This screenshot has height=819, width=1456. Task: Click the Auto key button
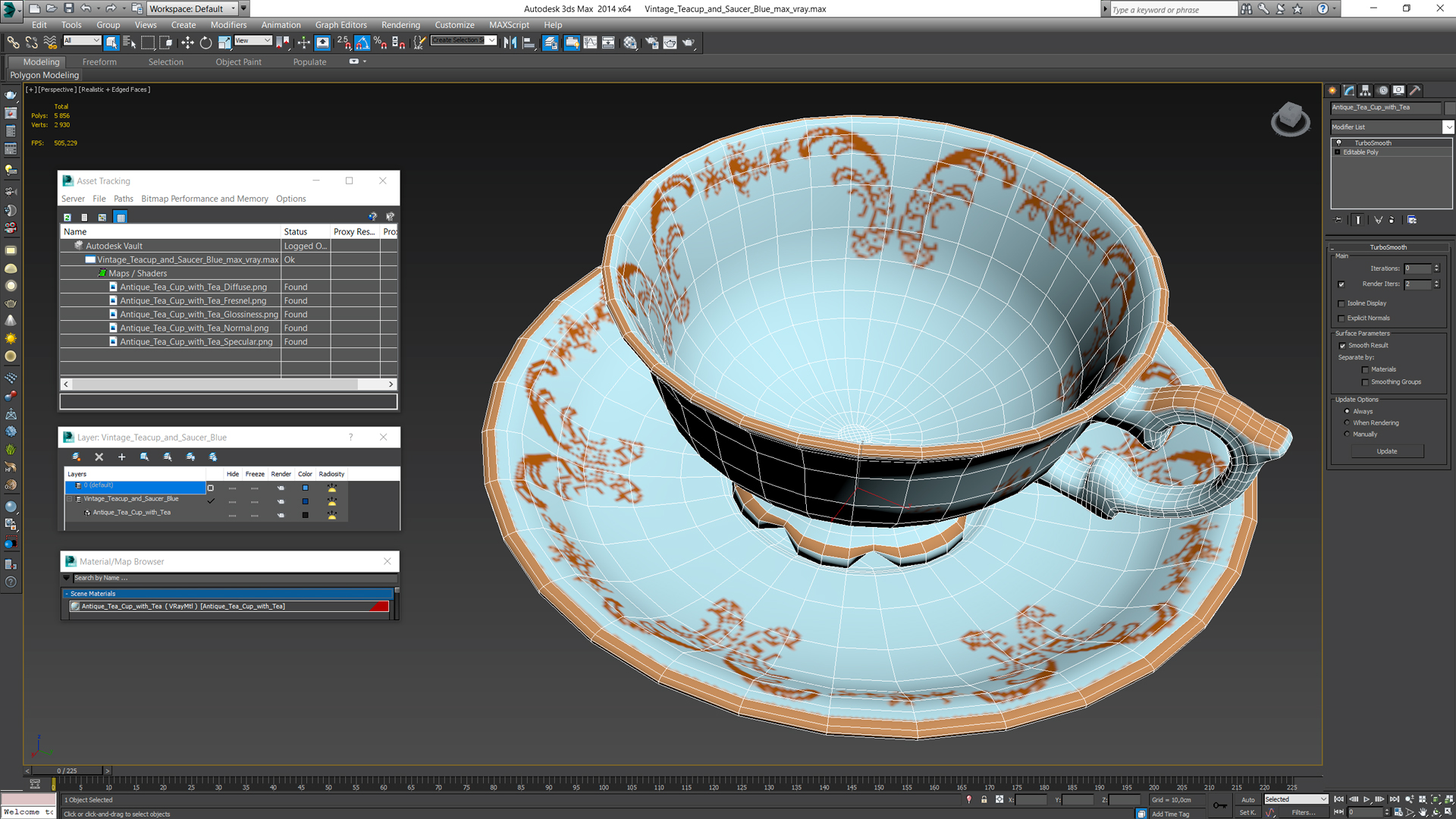pos(1247,799)
